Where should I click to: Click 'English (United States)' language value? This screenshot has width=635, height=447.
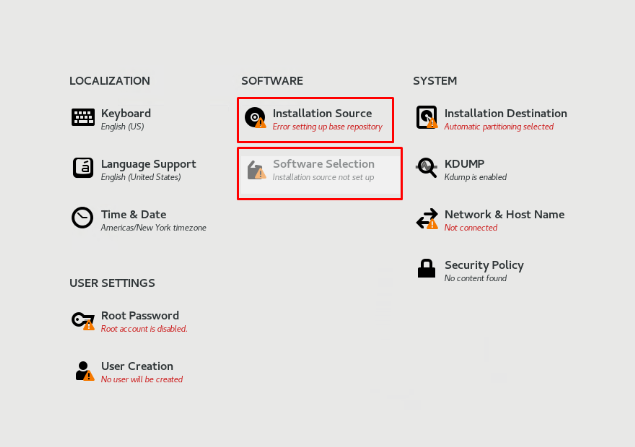[141, 177]
